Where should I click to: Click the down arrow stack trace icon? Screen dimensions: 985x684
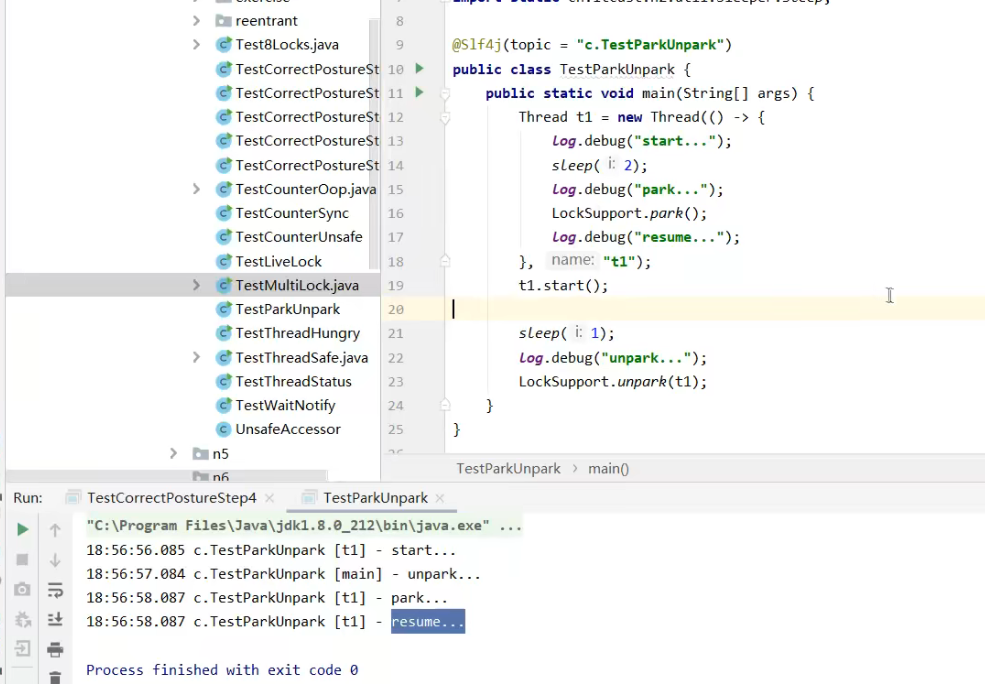[55, 560]
